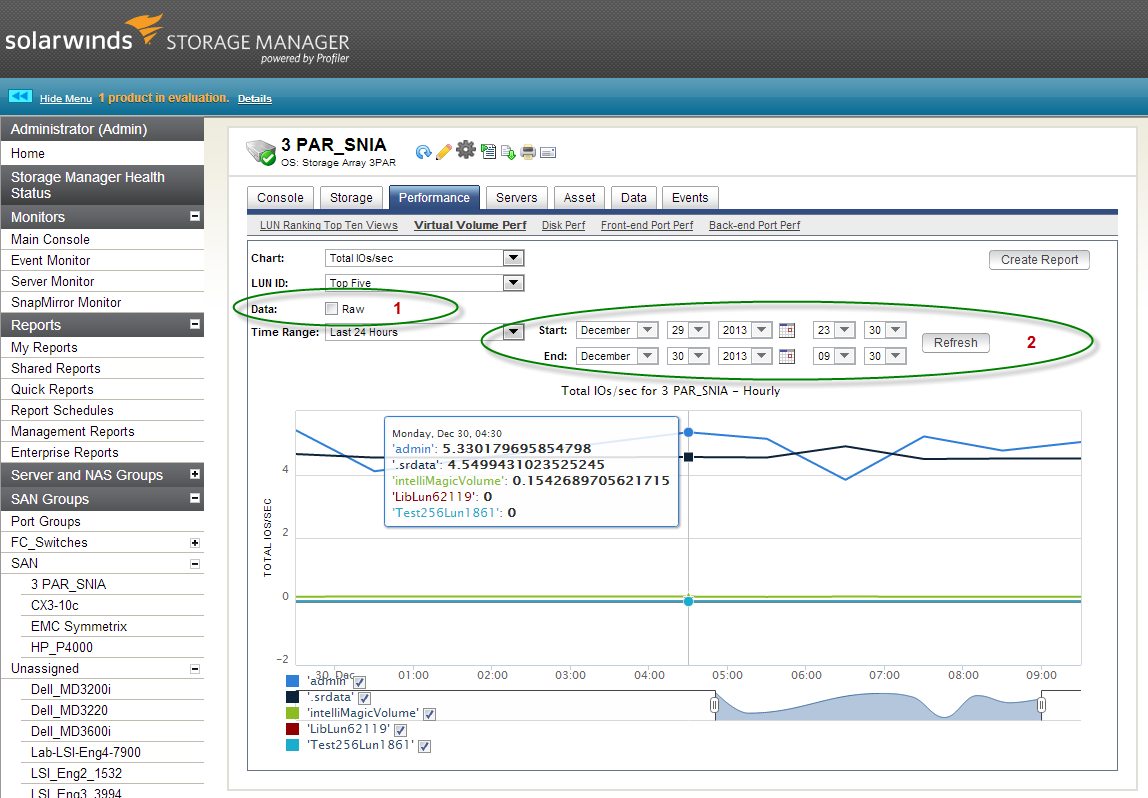Collapse the Reports menu section

click(195, 324)
